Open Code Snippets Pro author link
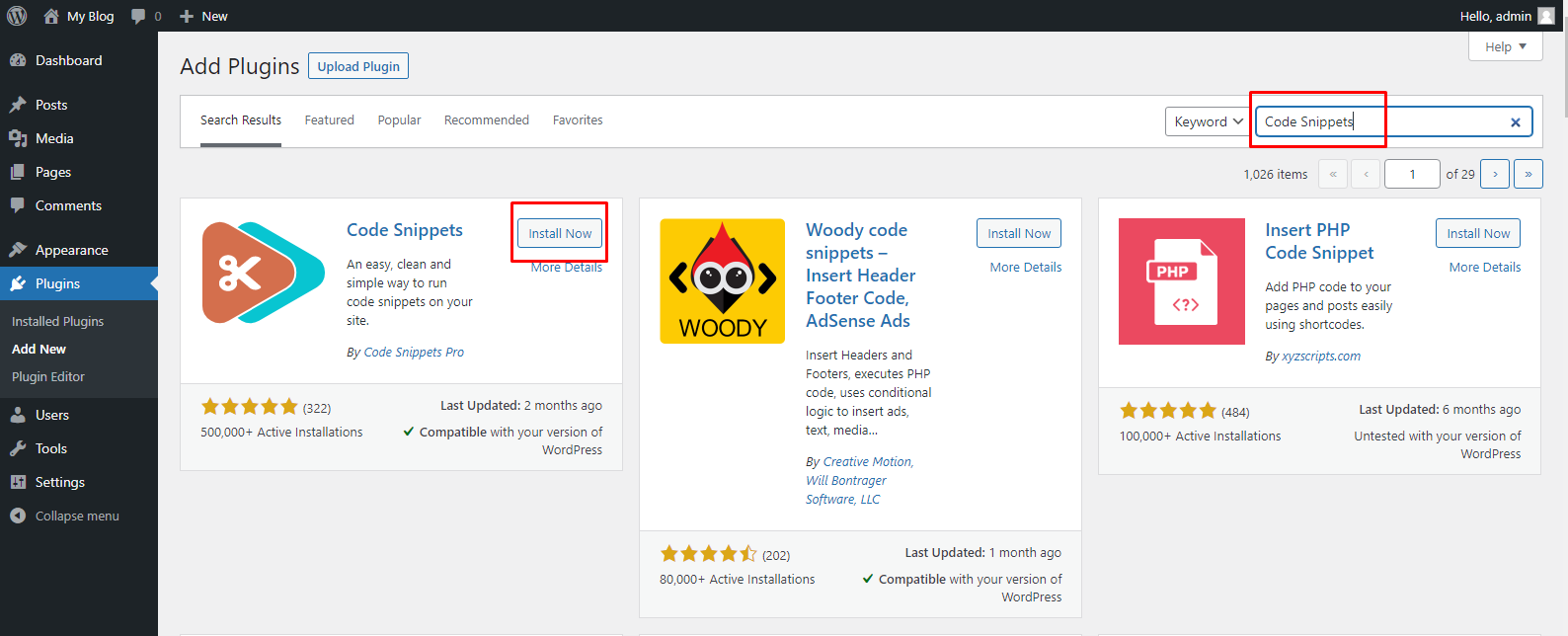 point(414,353)
